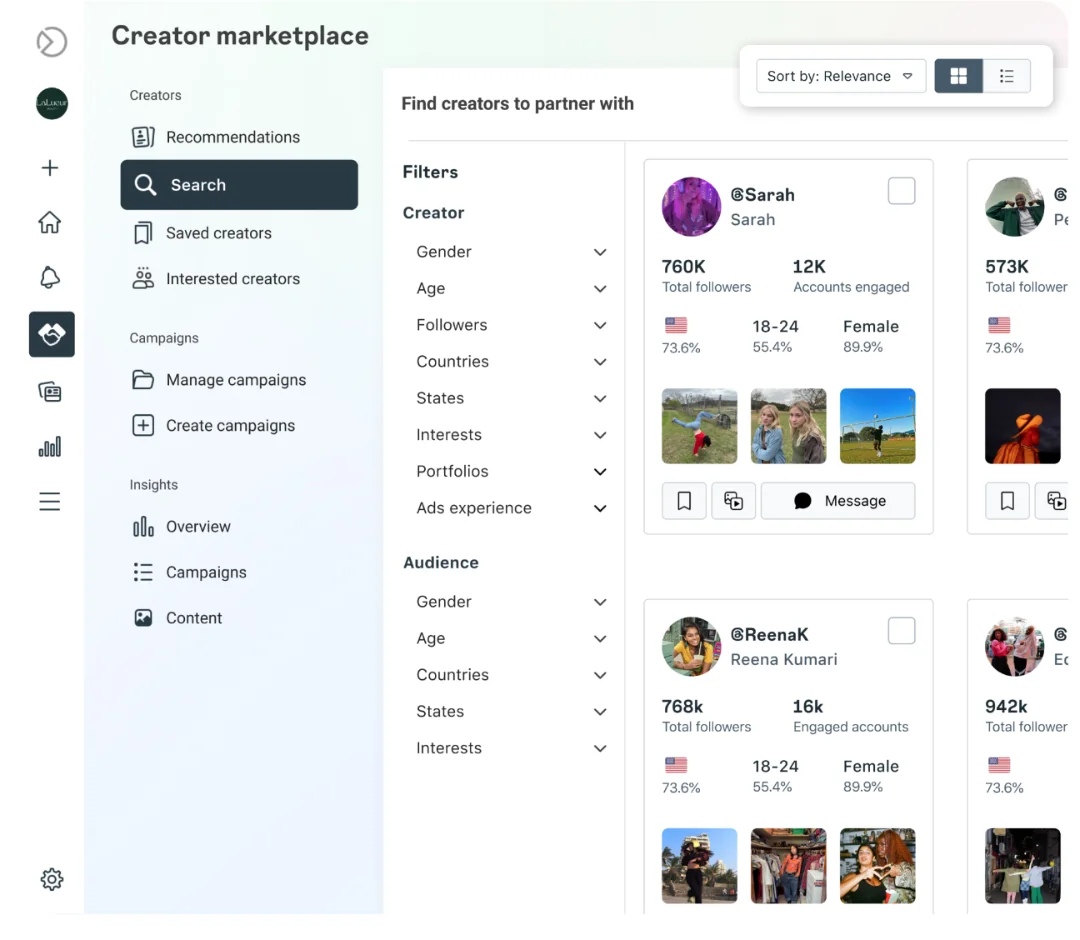Click Campaigns list icon under Insights
Viewport: 1080px width, 940px height.
(143, 572)
